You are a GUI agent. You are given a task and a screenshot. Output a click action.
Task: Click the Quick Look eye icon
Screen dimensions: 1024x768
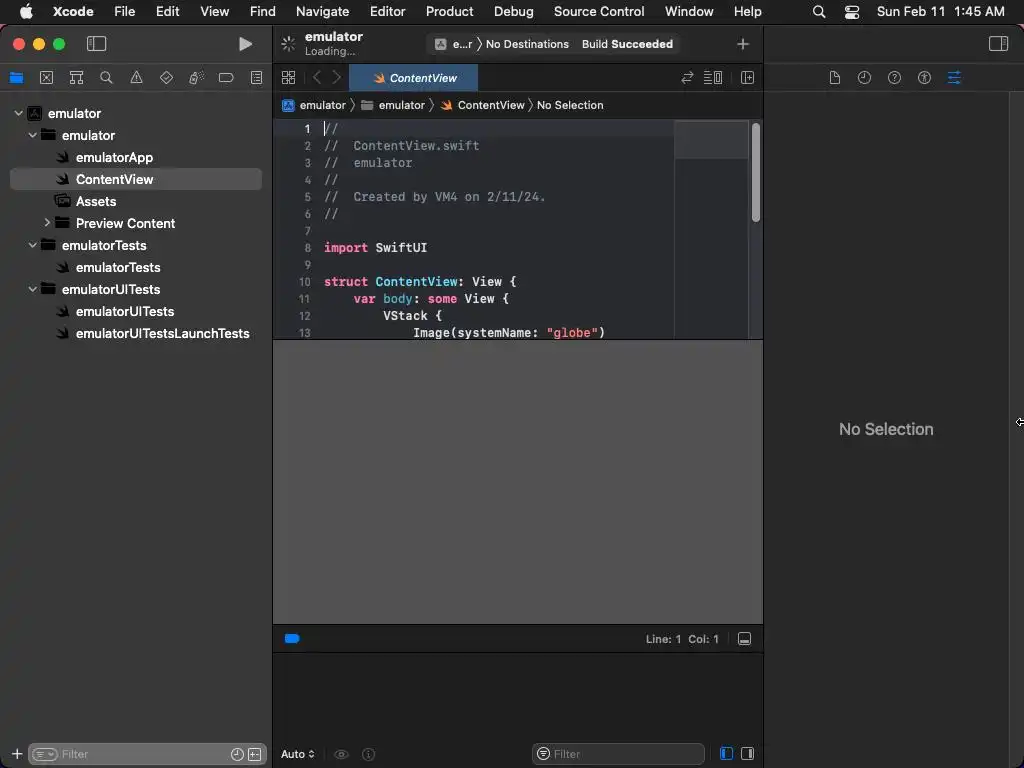(341, 754)
